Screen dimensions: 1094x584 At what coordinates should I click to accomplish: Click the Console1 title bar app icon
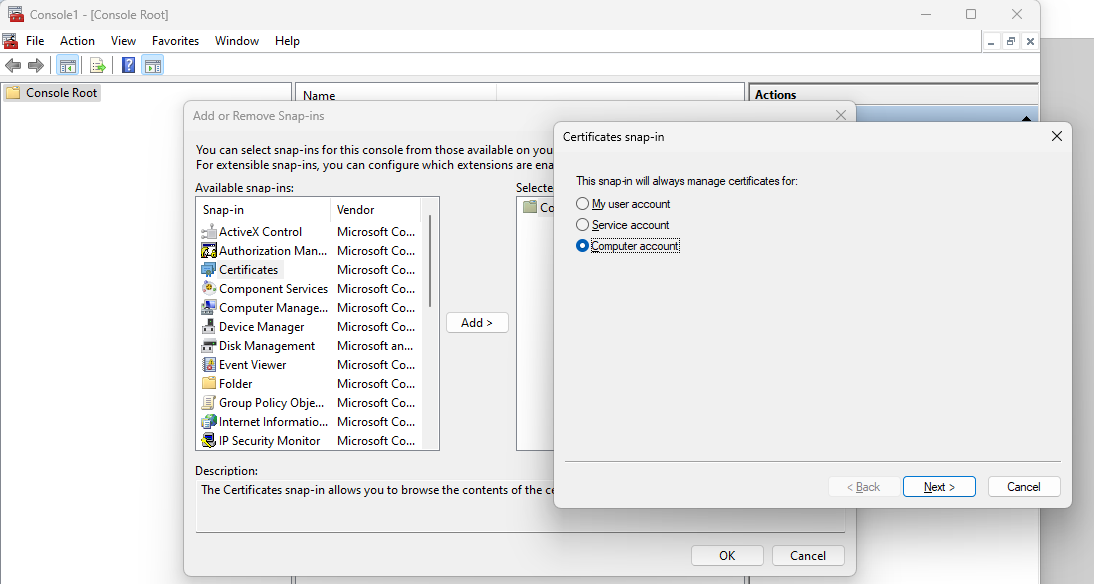pyautogui.click(x=15, y=14)
